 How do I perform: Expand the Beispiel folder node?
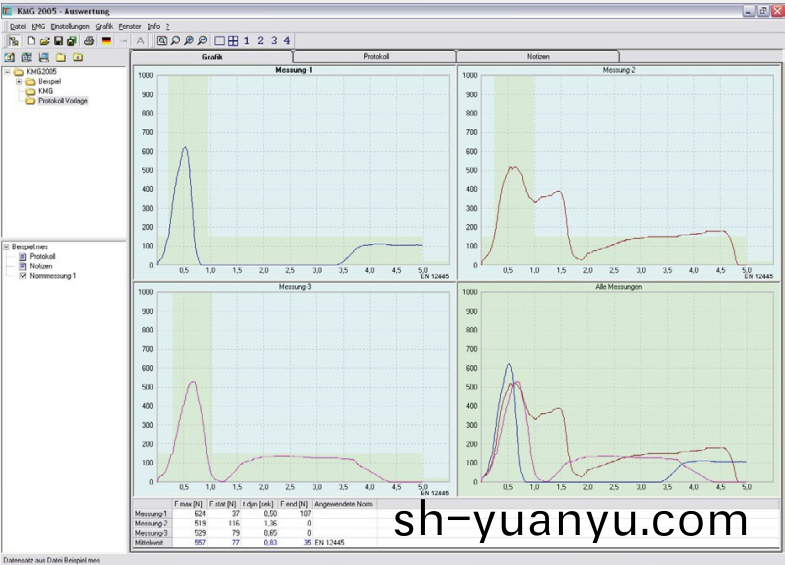(x=19, y=81)
